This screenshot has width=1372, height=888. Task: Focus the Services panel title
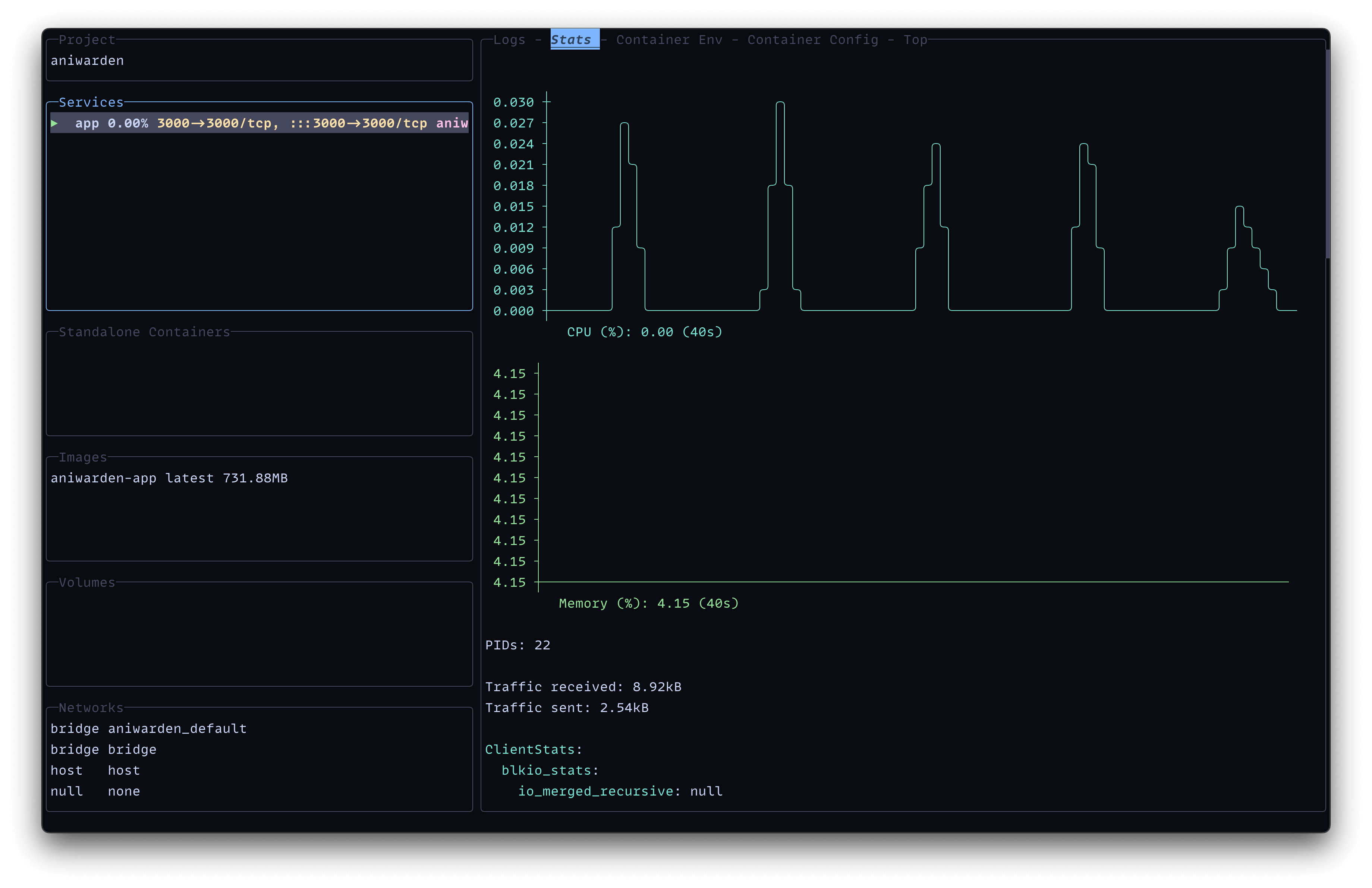coord(91,102)
